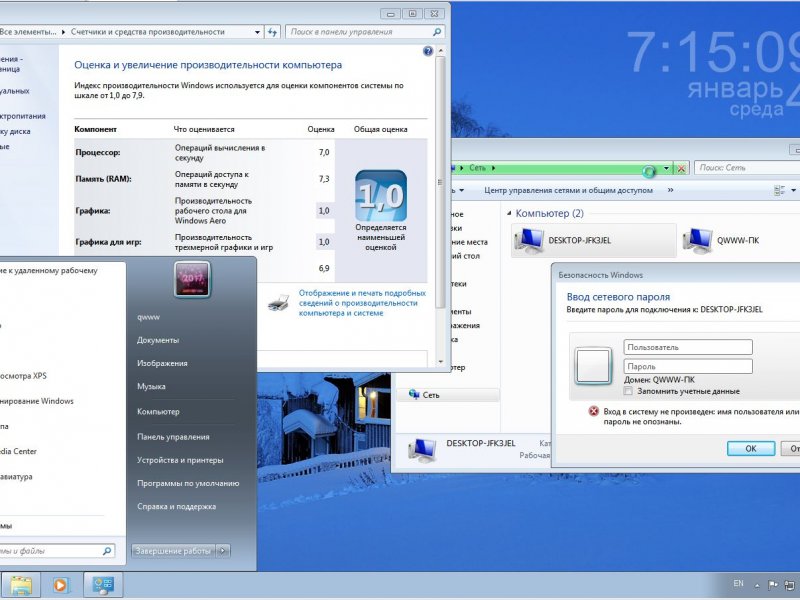Screen dimensions: 800x600
Task: Confirm the network password with OK
Action: tap(751, 448)
